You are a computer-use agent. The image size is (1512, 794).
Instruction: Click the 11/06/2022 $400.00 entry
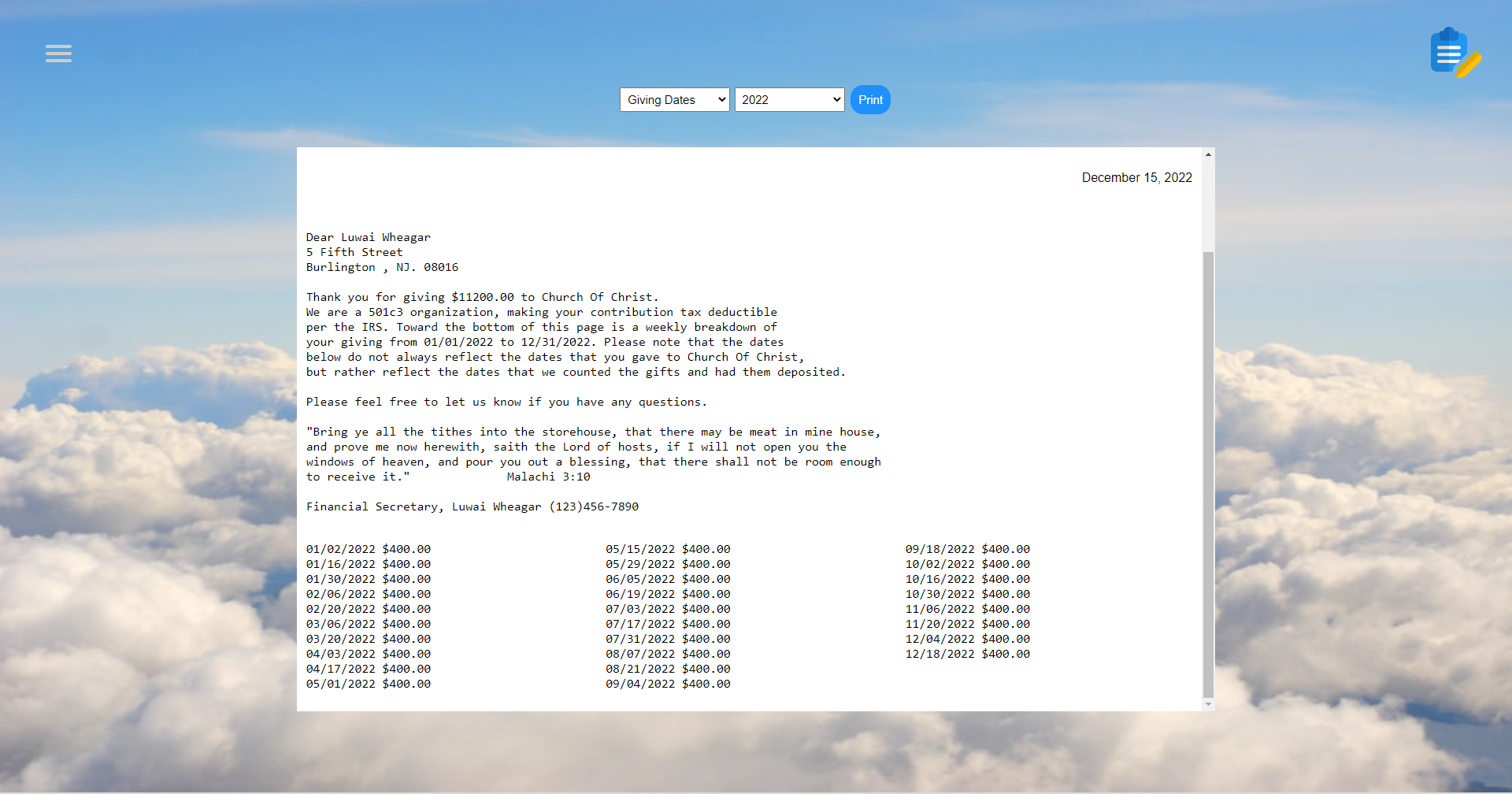pyautogui.click(x=968, y=609)
